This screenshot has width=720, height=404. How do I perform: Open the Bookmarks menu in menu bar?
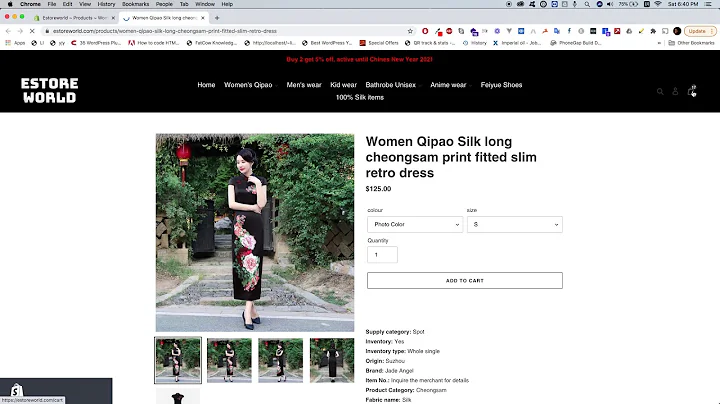point(135,4)
